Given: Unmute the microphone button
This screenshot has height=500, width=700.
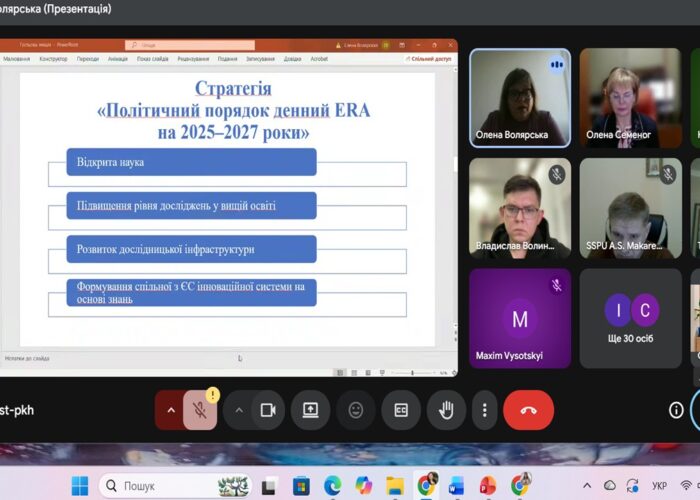Looking at the screenshot, I should (x=200, y=410).
